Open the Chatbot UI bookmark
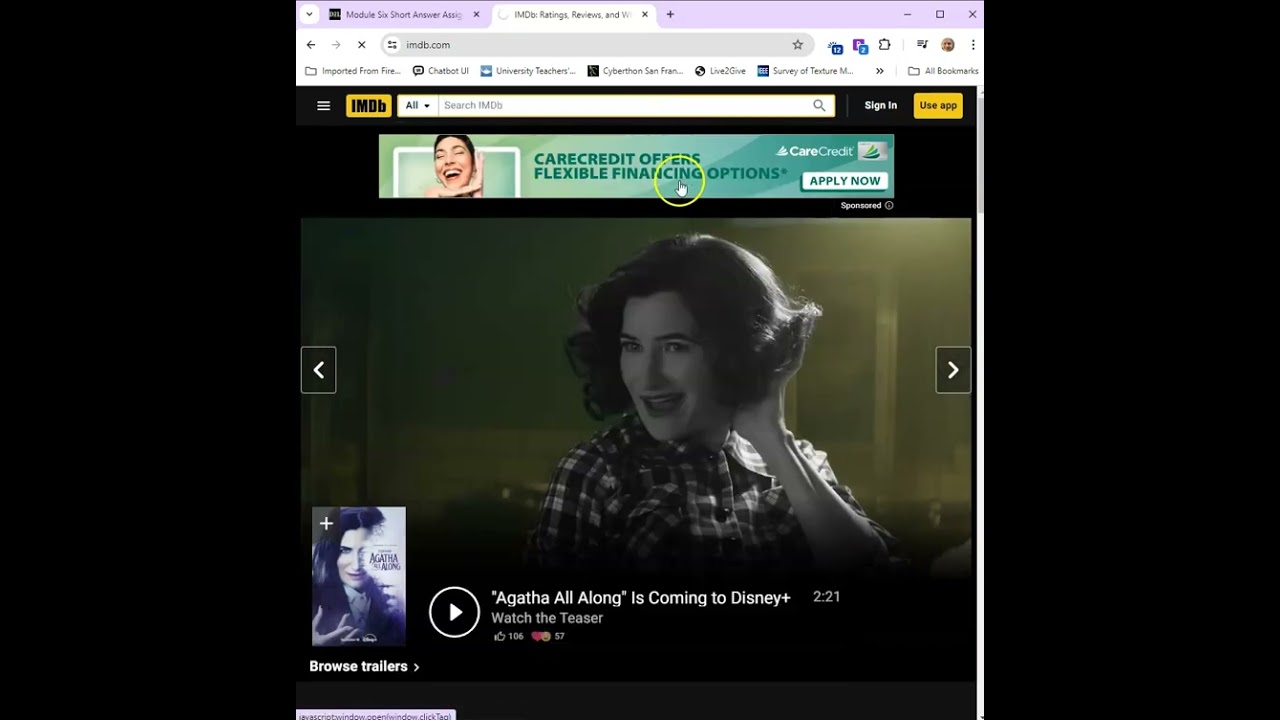The width and height of the screenshot is (1280, 720). tap(441, 71)
